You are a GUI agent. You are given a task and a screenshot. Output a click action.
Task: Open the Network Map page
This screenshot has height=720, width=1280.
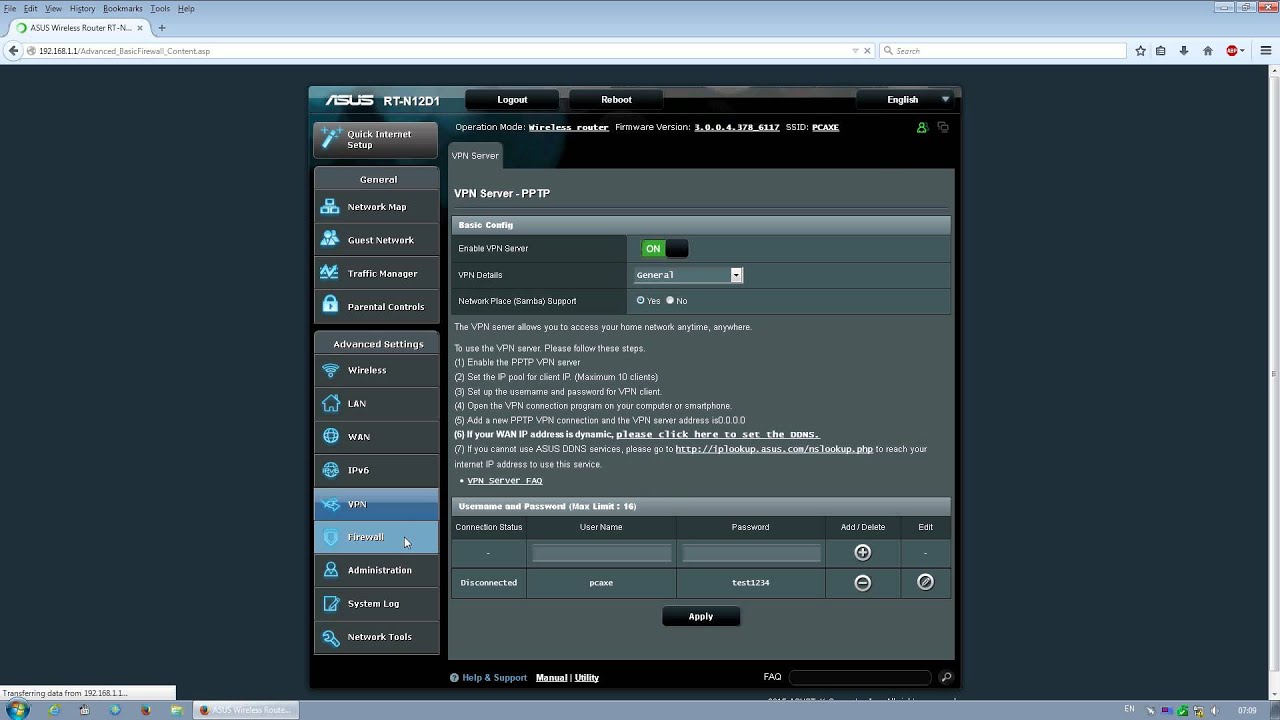(376, 207)
